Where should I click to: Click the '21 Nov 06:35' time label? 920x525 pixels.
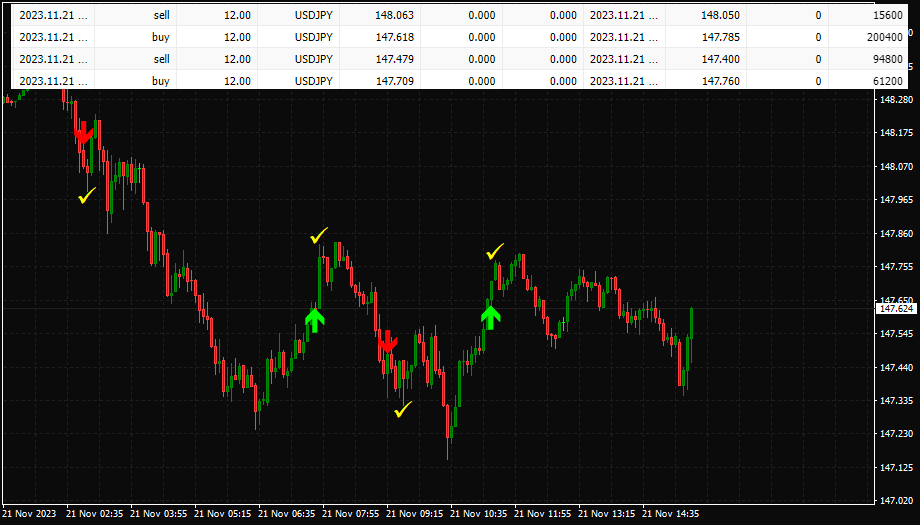click(286, 514)
